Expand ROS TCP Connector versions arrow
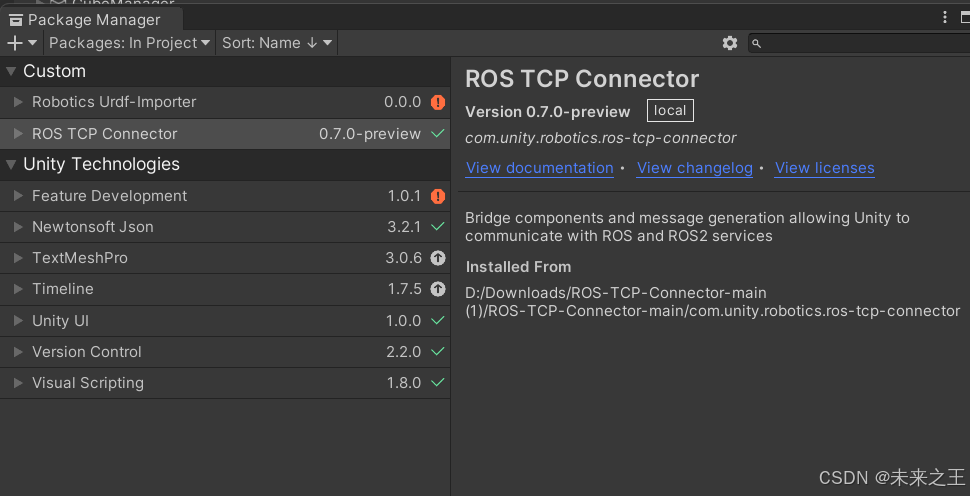970x496 pixels. [19, 134]
